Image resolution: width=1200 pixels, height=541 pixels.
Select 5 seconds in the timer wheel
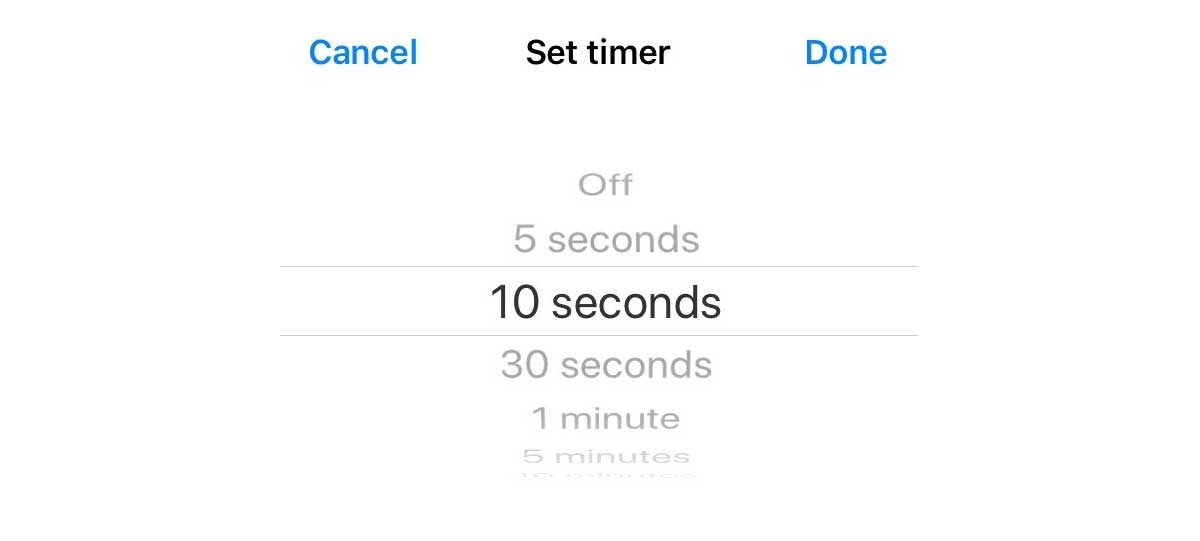point(606,239)
